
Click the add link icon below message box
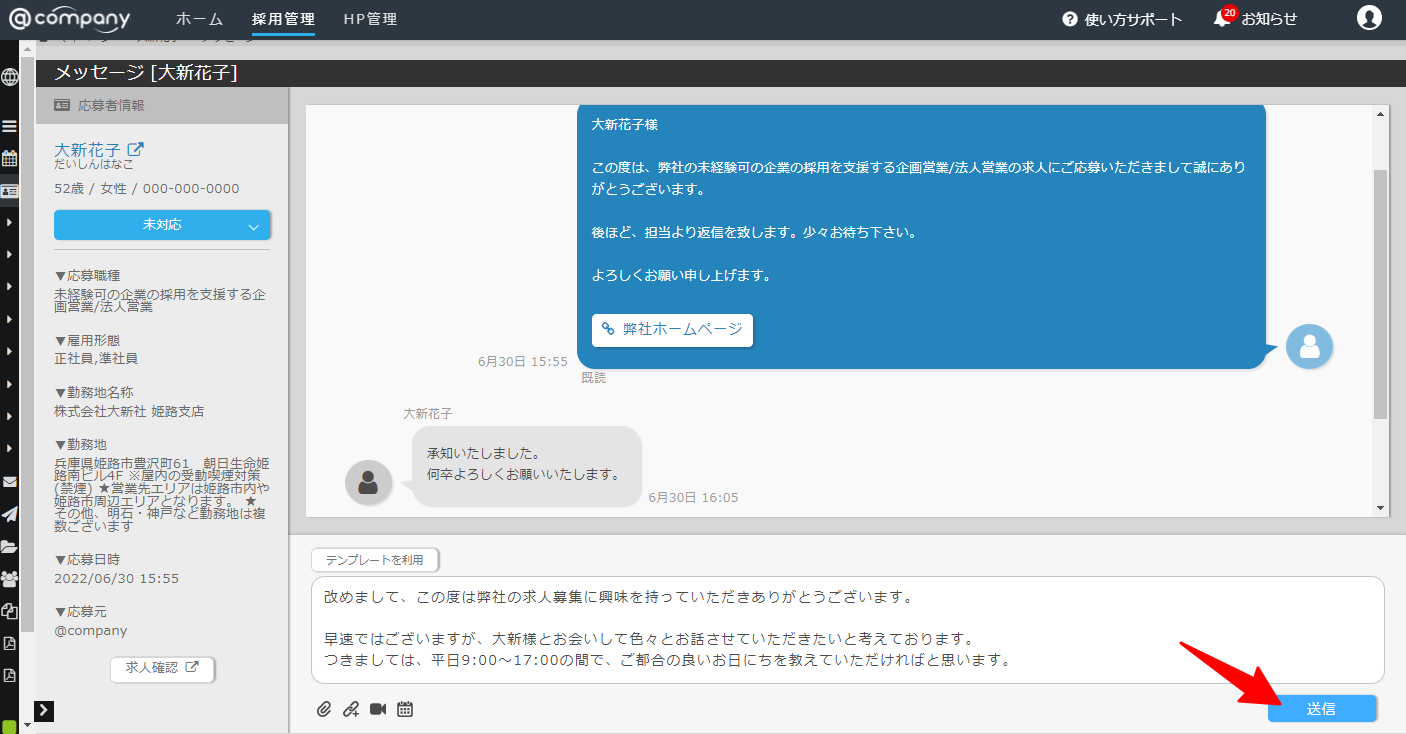coord(351,709)
